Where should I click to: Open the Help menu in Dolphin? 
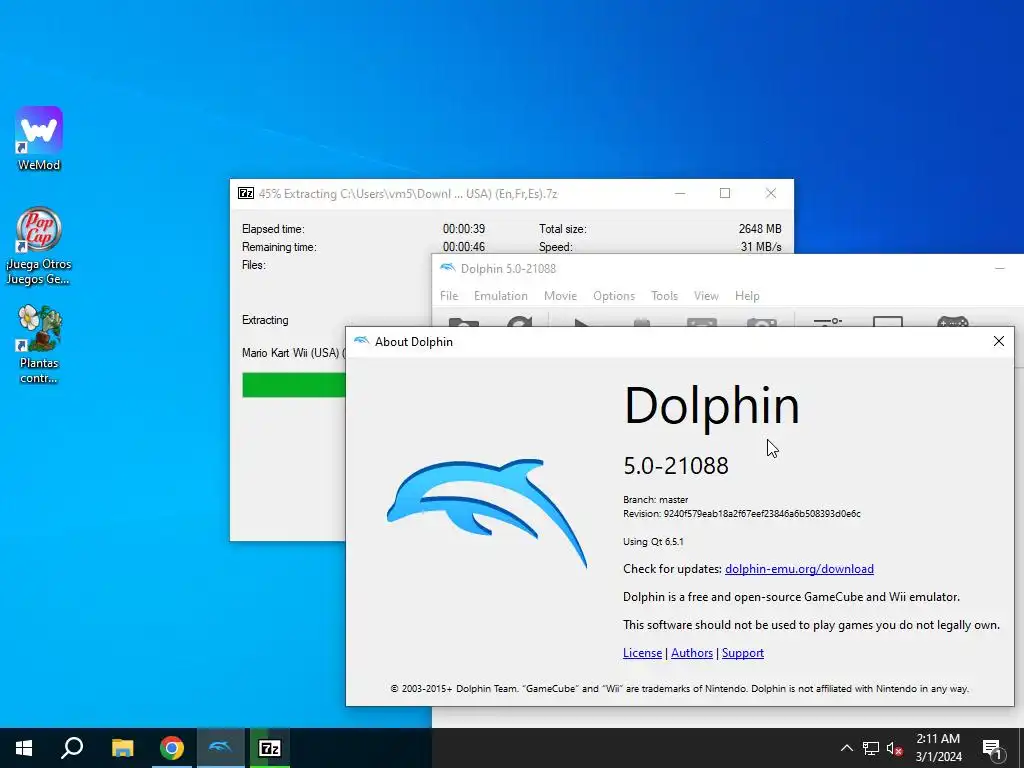coord(747,296)
